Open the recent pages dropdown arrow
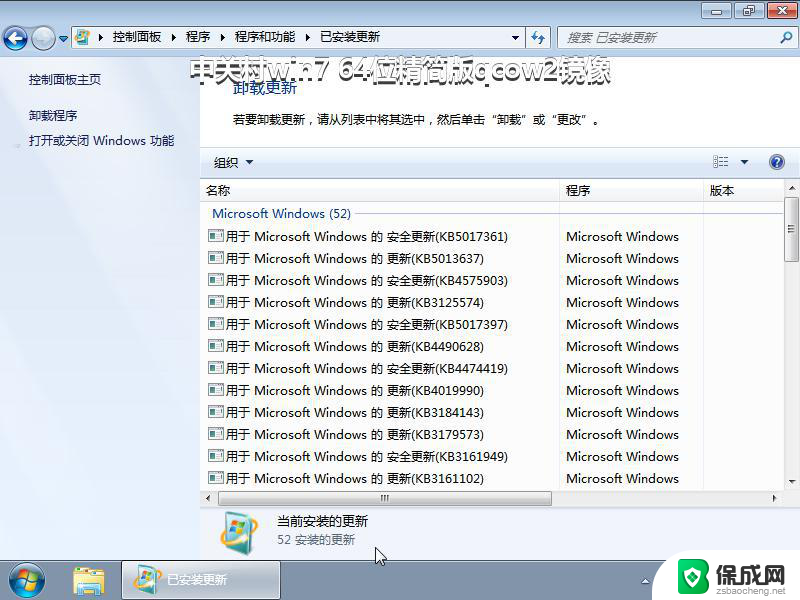The image size is (800, 600). click(x=63, y=38)
